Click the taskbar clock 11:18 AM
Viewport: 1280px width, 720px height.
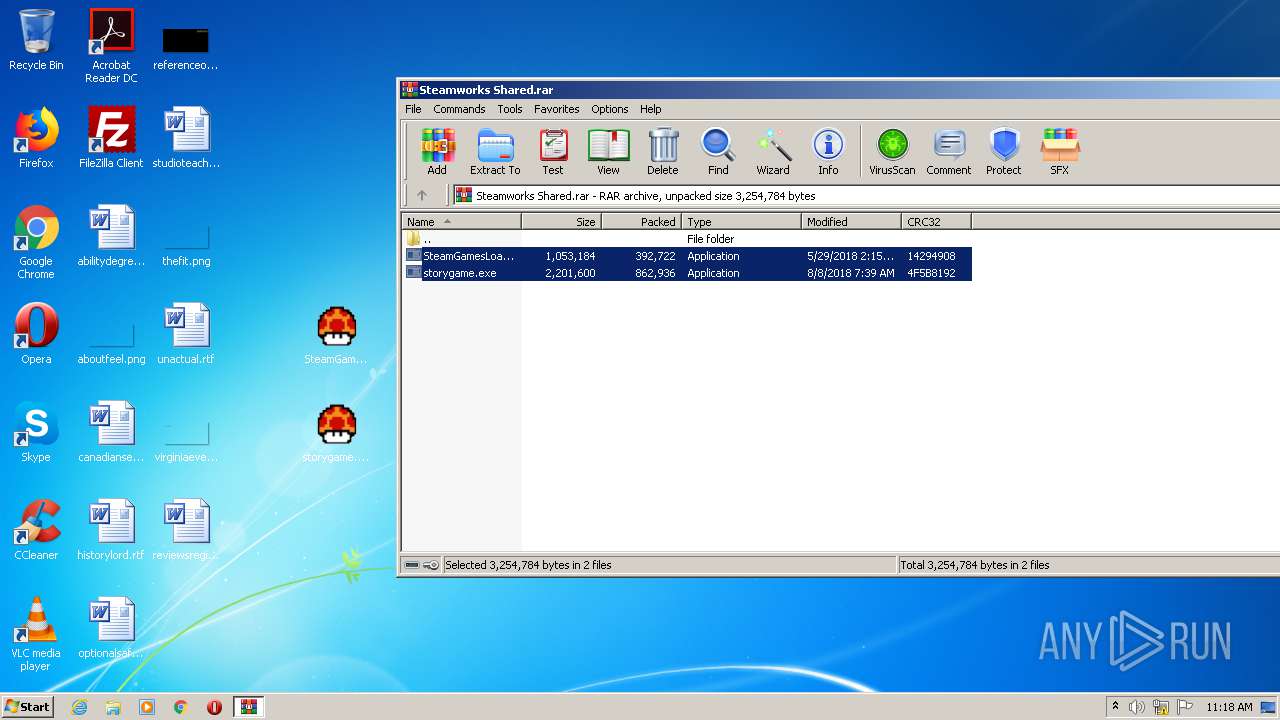tap(1229, 707)
